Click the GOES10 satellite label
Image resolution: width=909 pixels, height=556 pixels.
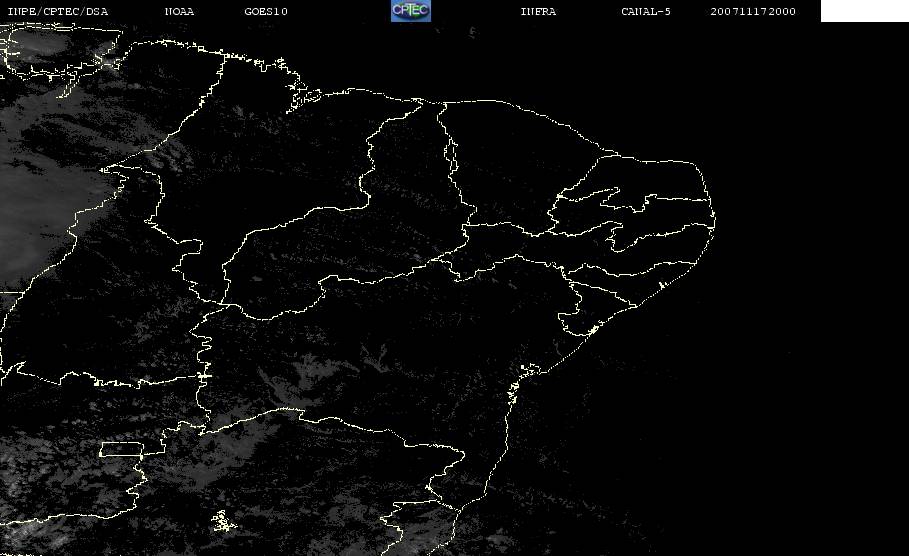[x=266, y=12]
